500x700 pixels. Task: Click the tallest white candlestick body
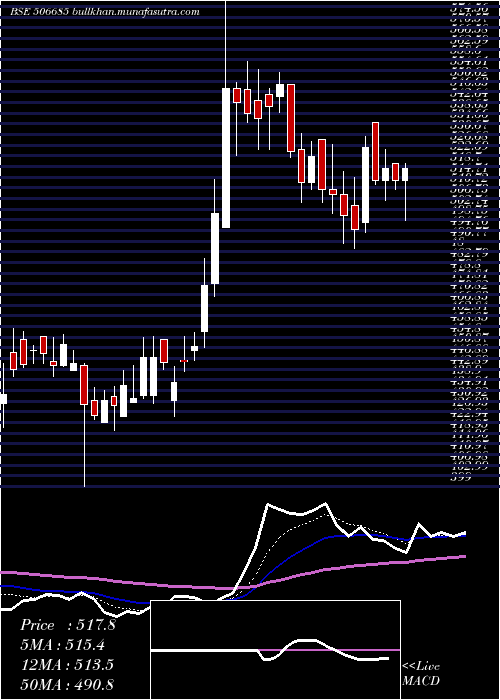[x=226, y=158]
